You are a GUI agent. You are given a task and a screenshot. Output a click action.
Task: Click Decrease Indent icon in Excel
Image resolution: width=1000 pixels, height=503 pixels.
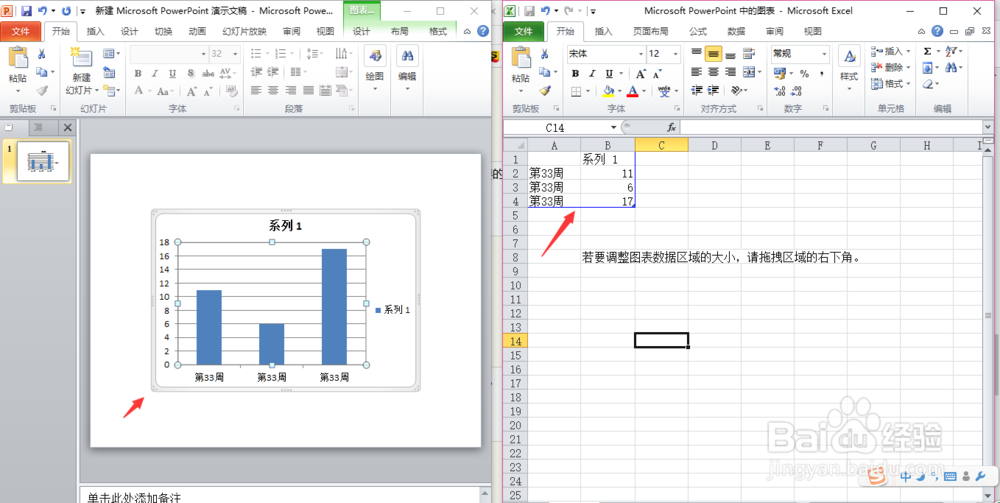[696, 91]
